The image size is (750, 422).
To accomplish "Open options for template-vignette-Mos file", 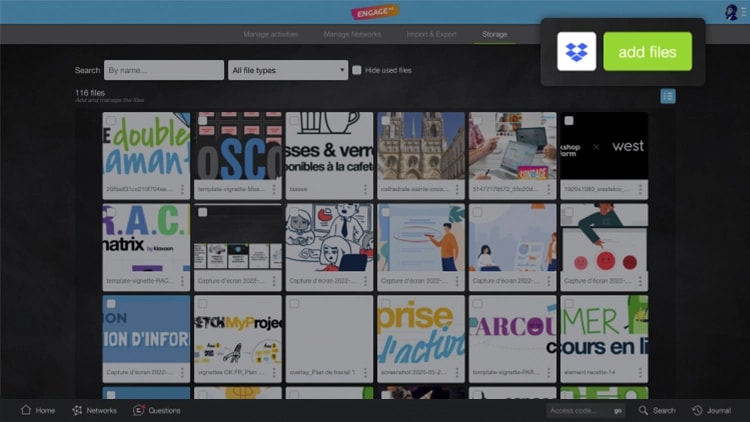I will pyautogui.click(x=274, y=189).
